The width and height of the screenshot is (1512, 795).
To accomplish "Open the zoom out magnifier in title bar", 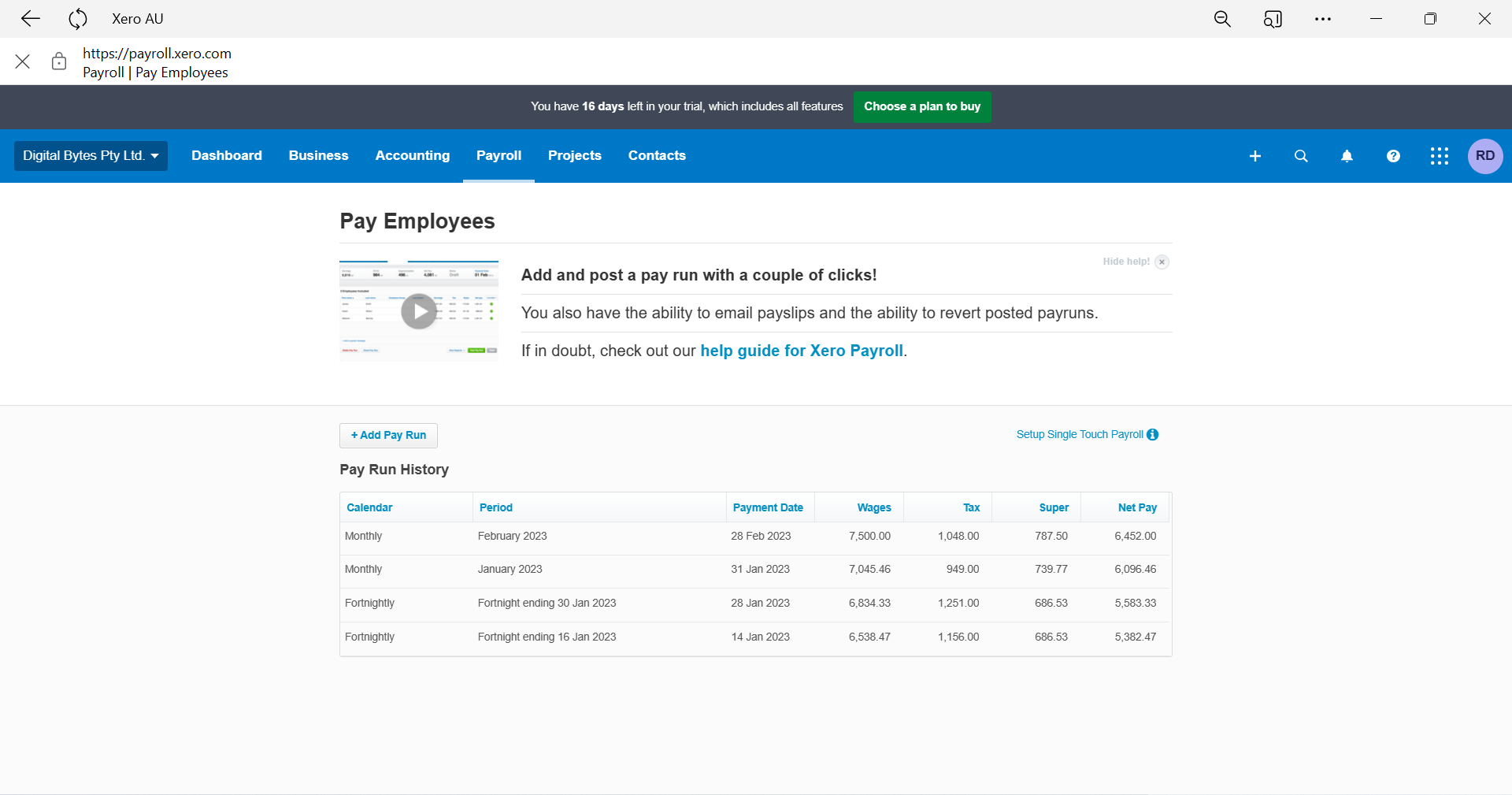I will point(1222,19).
